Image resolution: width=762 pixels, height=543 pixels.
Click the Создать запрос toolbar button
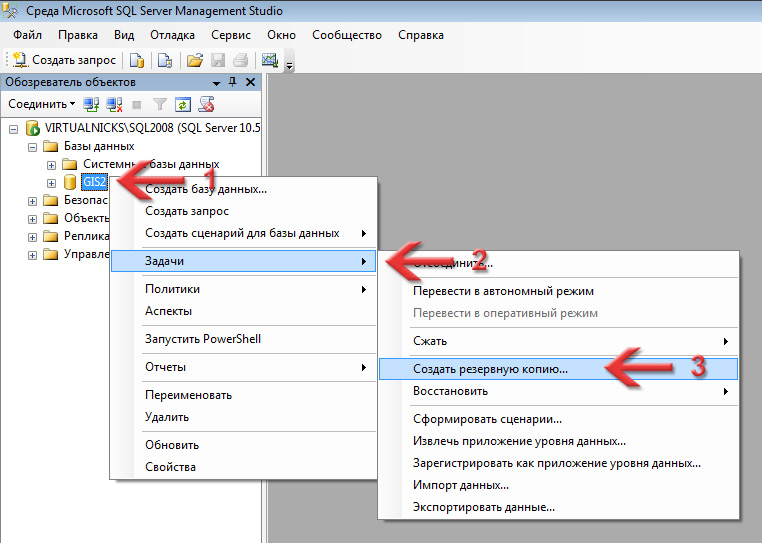pos(64,60)
